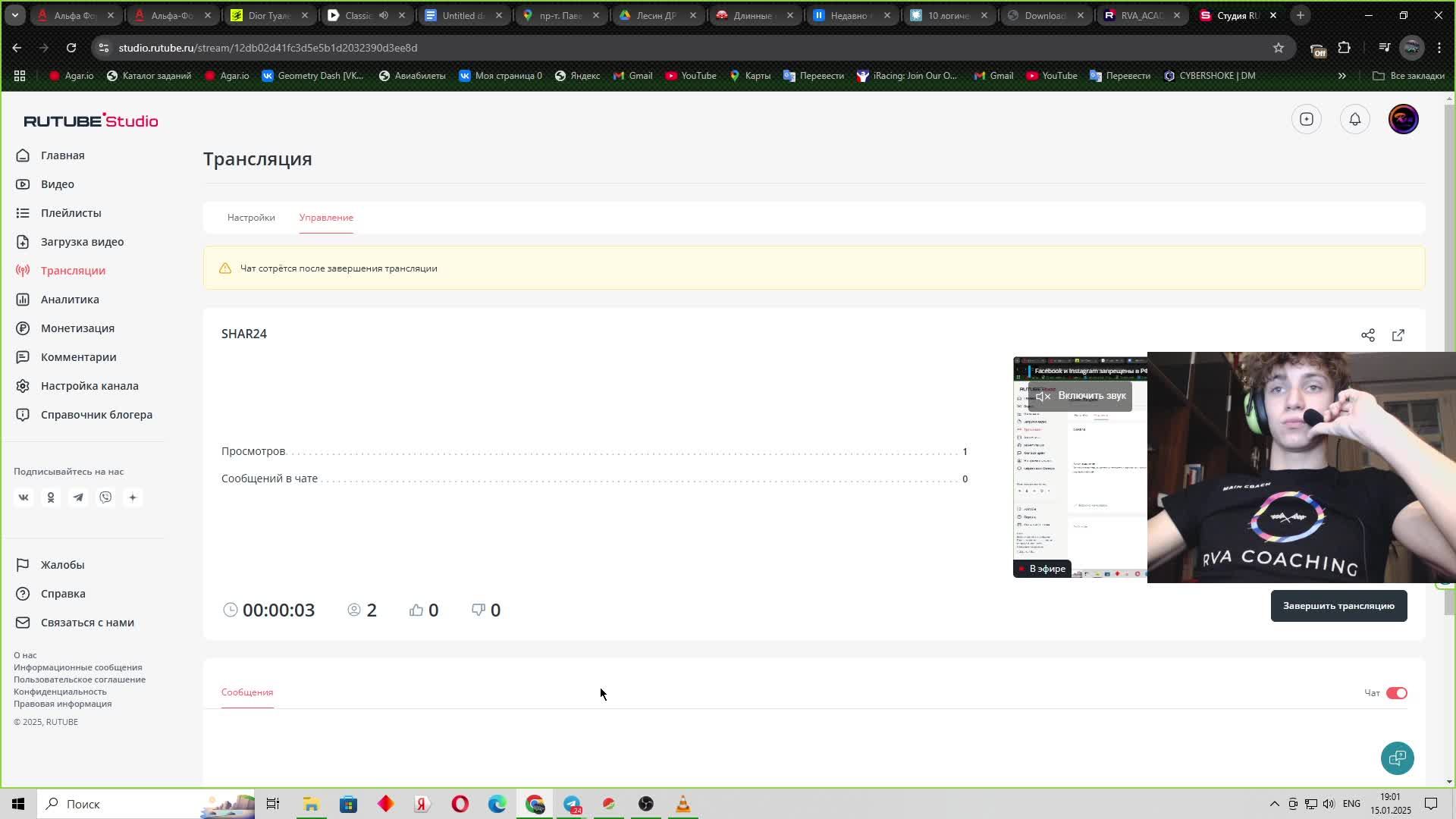
Task: Open the Telegram social link icon
Action: coord(78,497)
